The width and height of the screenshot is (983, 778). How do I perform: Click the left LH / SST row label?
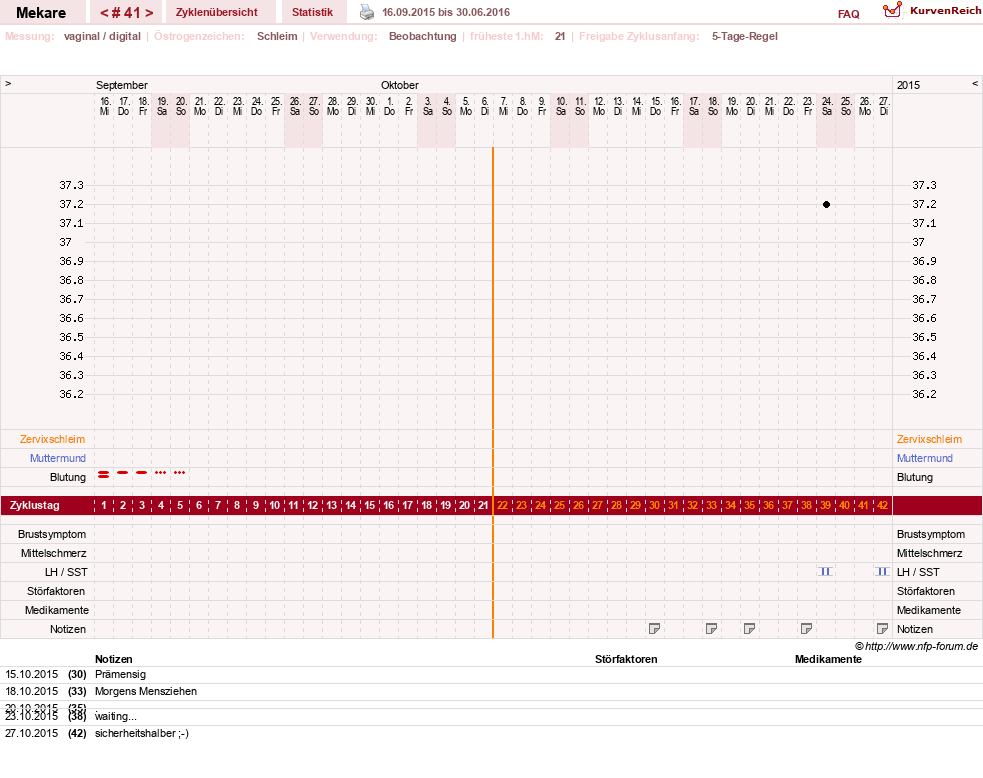tap(66, 572)
